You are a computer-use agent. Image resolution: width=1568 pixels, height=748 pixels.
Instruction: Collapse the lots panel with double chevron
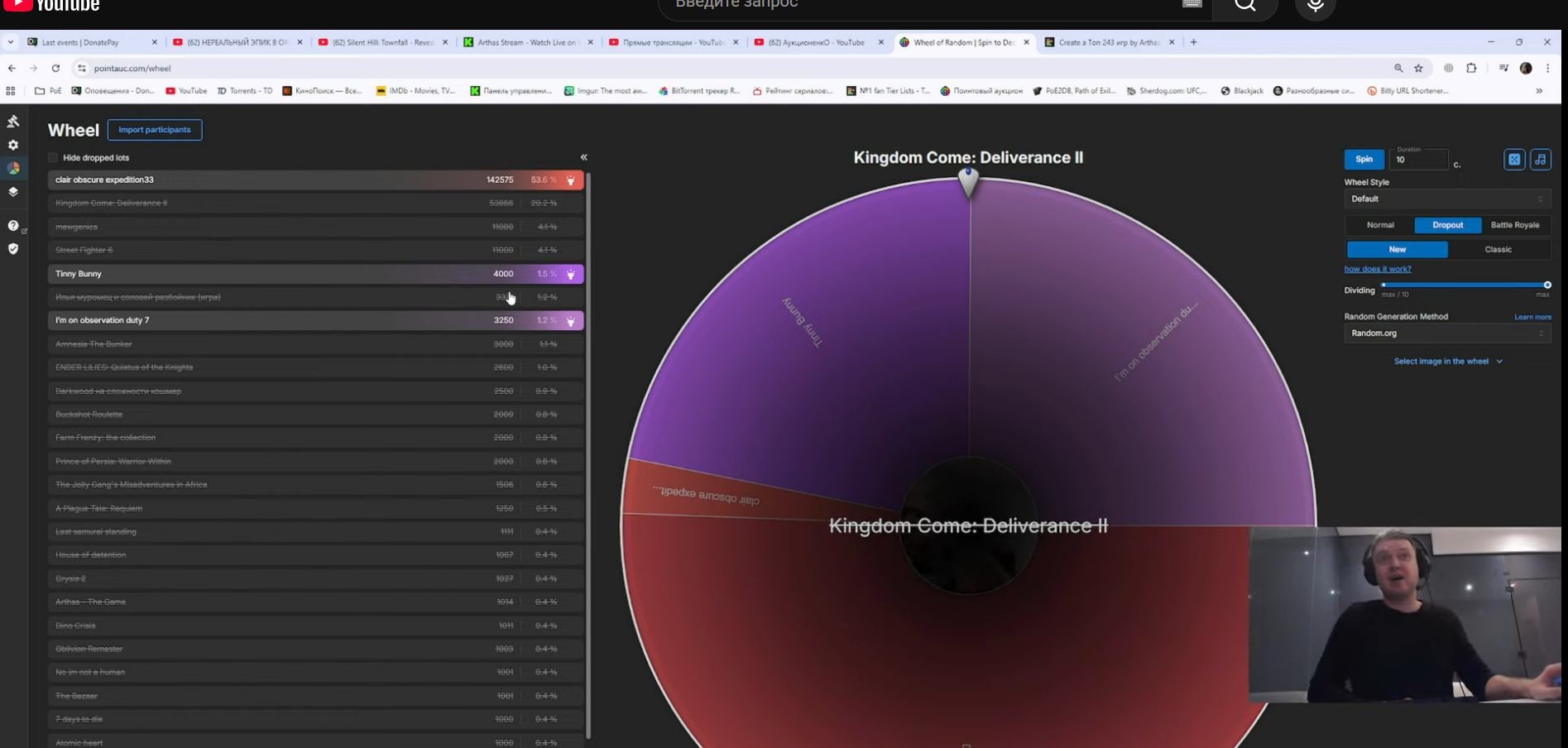(583, 157)
